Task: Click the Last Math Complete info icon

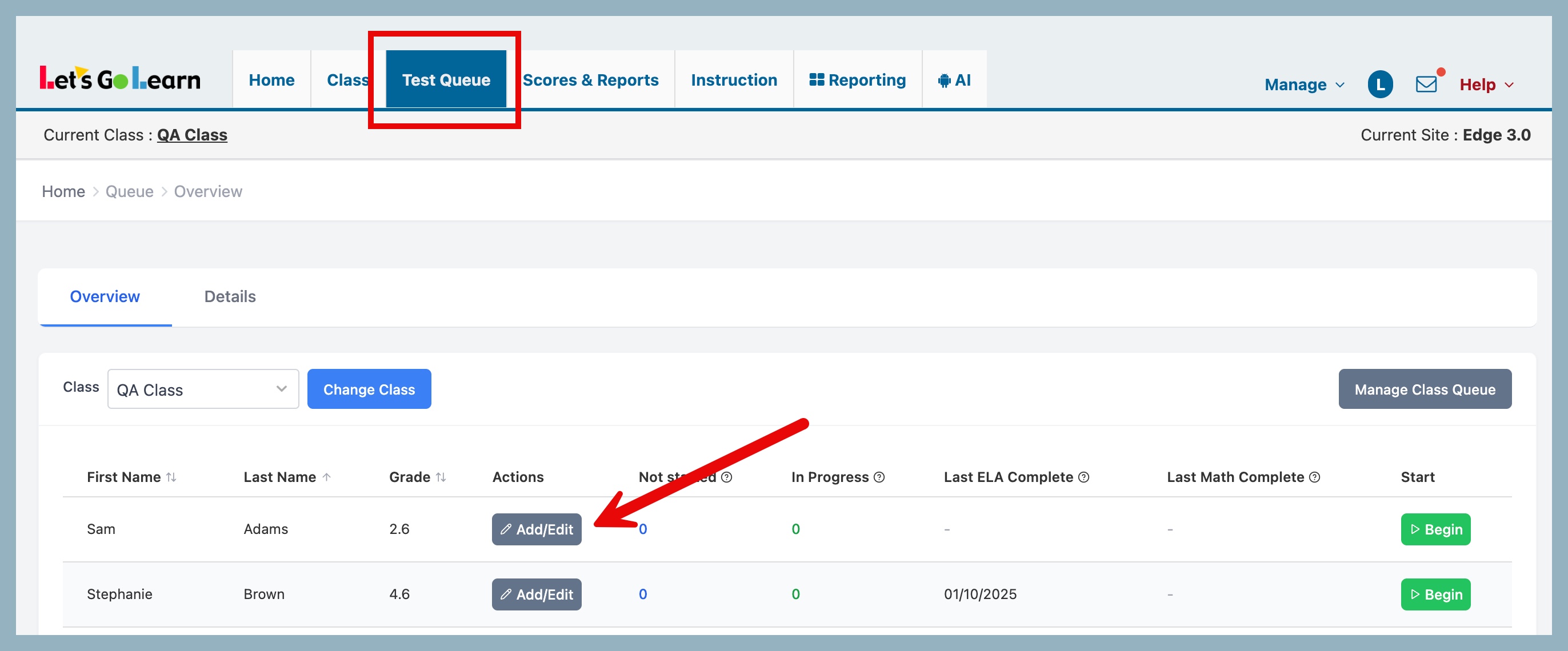Action: point(1314,477)
